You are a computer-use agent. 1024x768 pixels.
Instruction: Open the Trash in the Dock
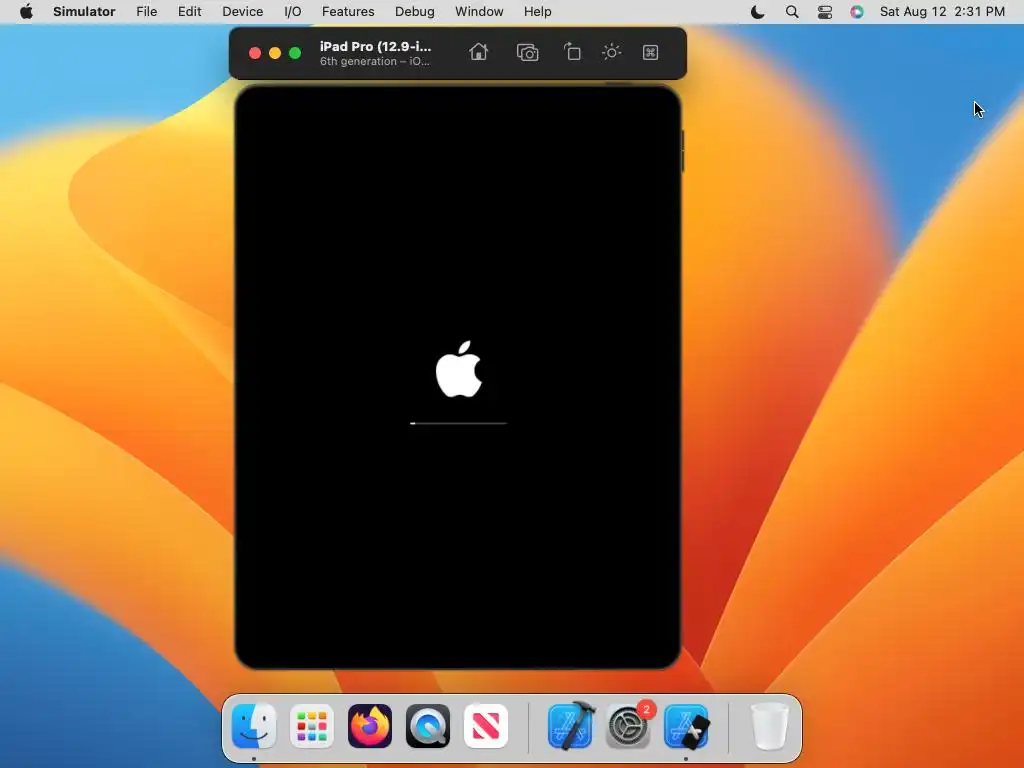click(x=769, y=726)
